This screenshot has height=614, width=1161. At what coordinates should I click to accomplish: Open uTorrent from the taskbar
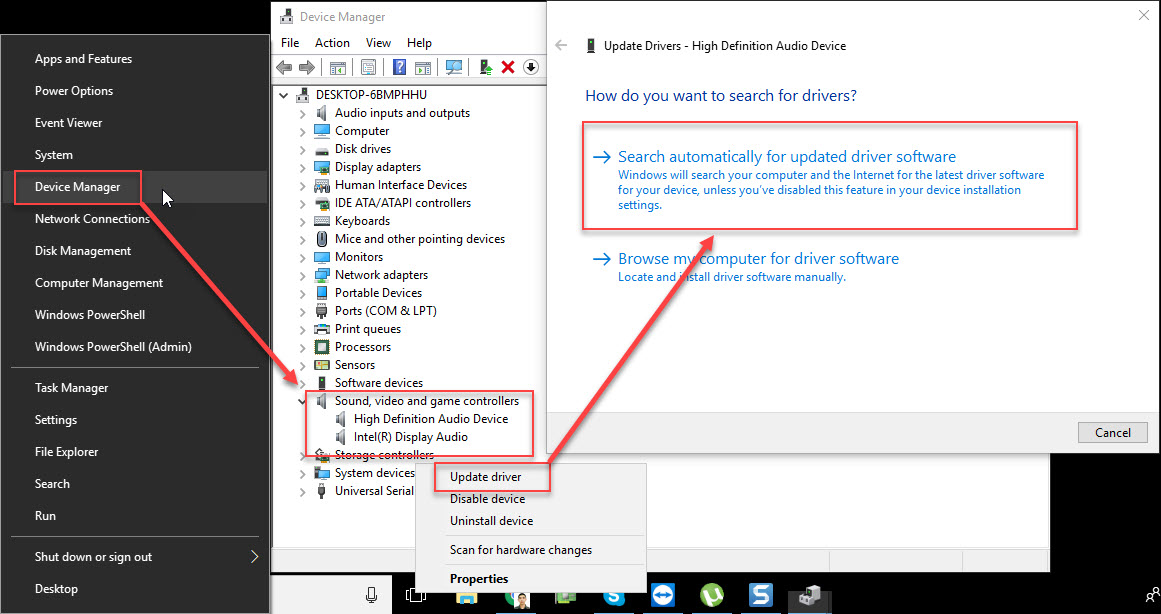(x=712, y=595)
